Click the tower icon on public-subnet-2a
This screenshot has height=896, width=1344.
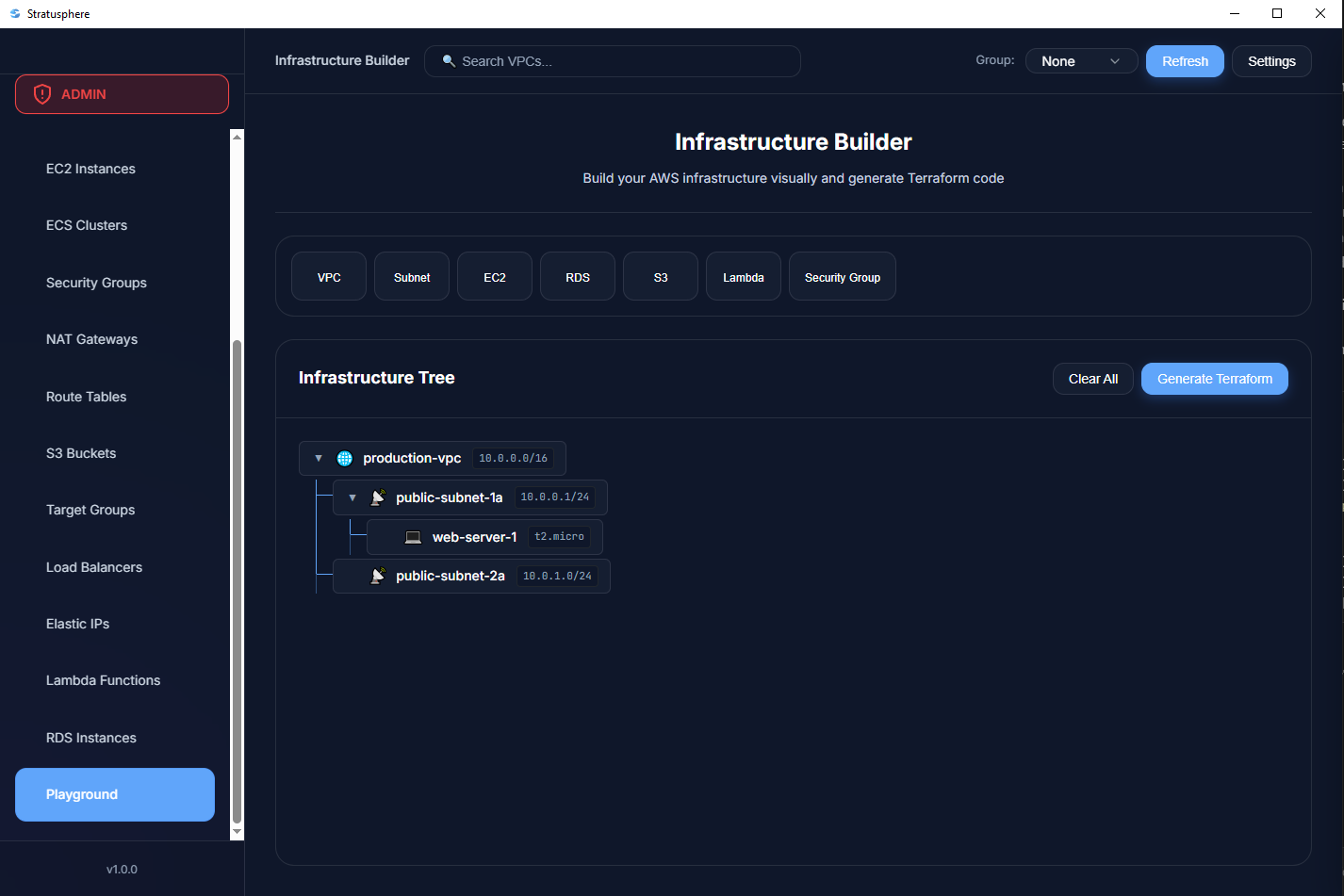tap(378, 576)
